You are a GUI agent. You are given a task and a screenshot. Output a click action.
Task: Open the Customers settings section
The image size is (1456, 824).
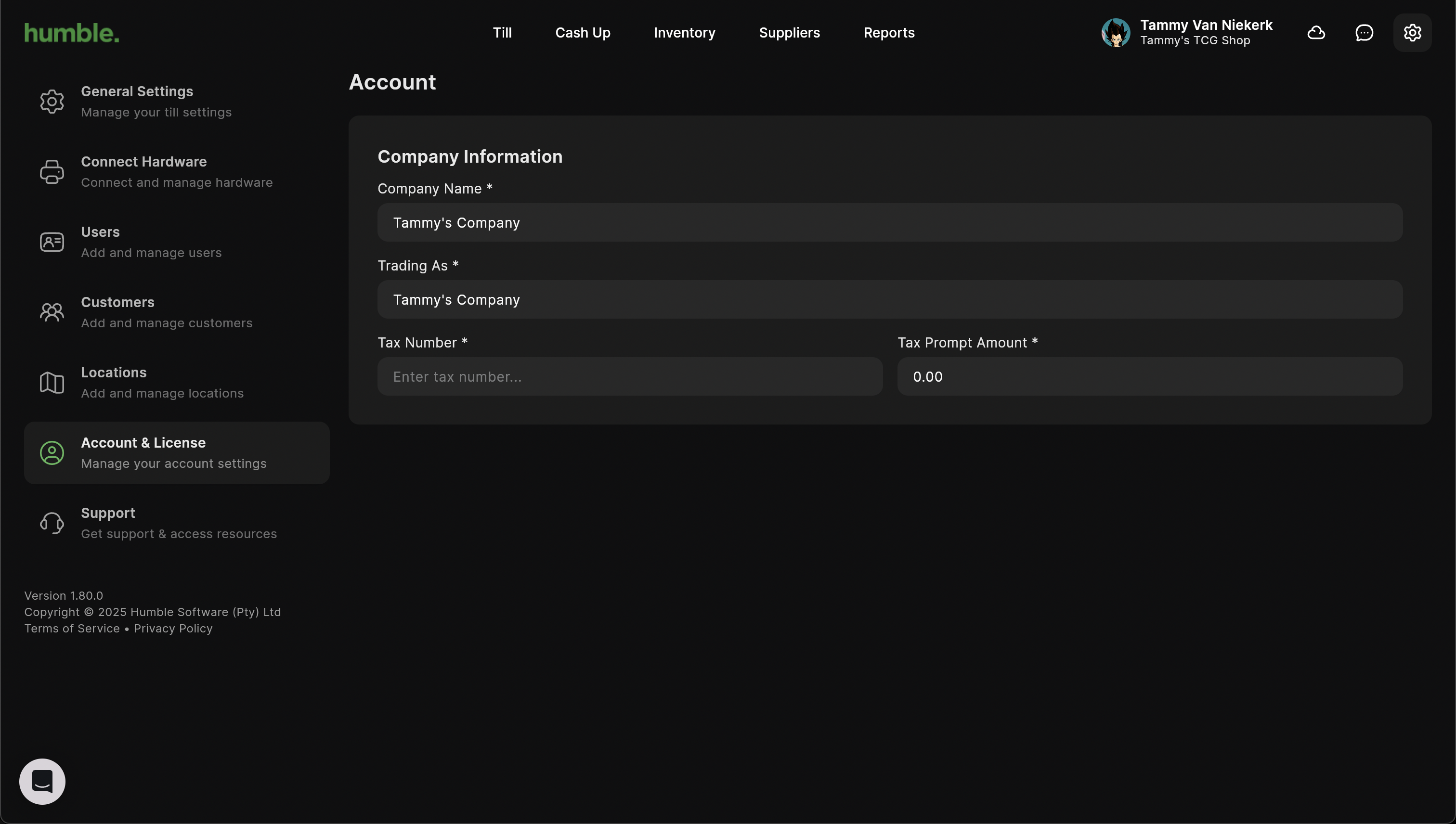166,312
